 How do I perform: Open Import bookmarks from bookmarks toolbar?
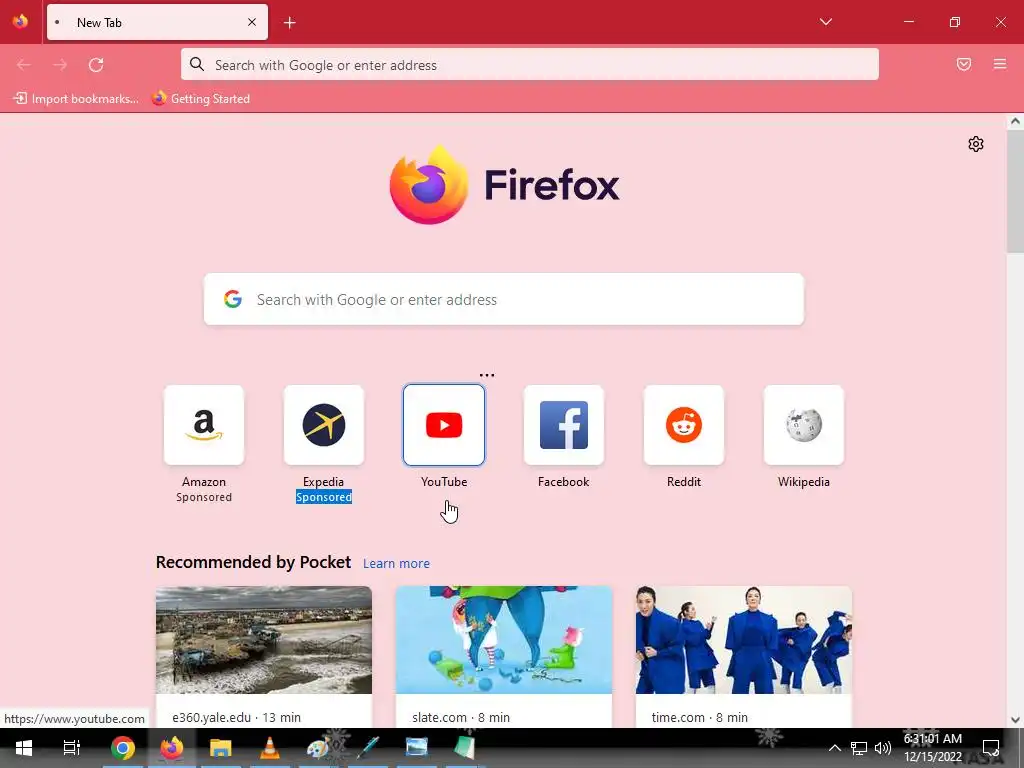coord(77,99)
